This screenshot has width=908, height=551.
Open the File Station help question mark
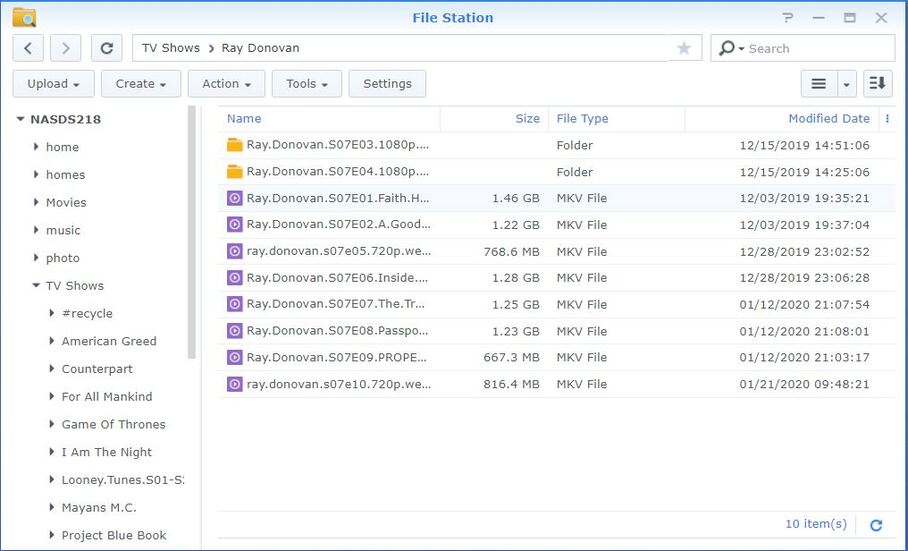(x=788, y=17)
